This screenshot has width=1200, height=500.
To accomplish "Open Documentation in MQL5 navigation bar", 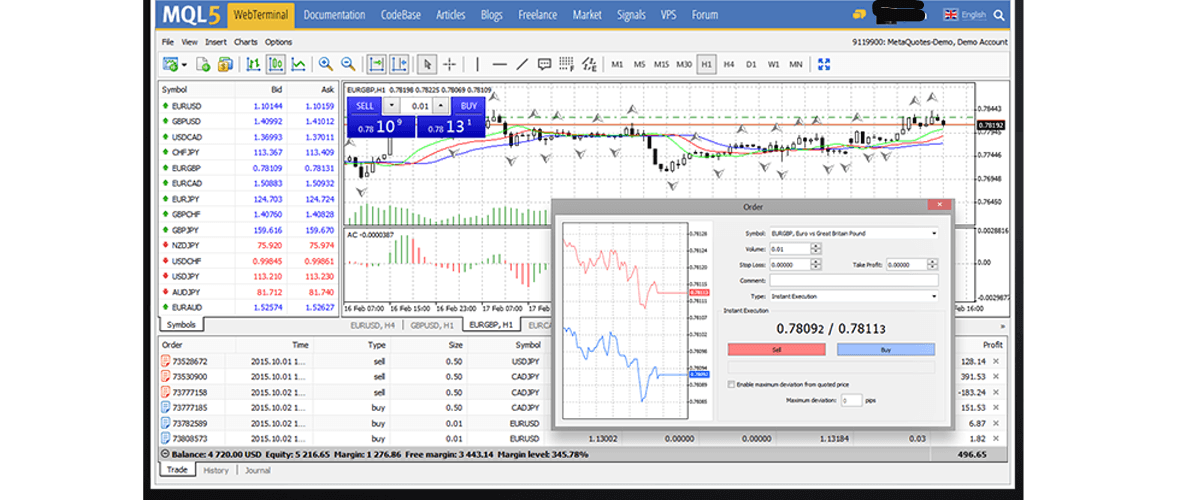I will click(335, 15).
